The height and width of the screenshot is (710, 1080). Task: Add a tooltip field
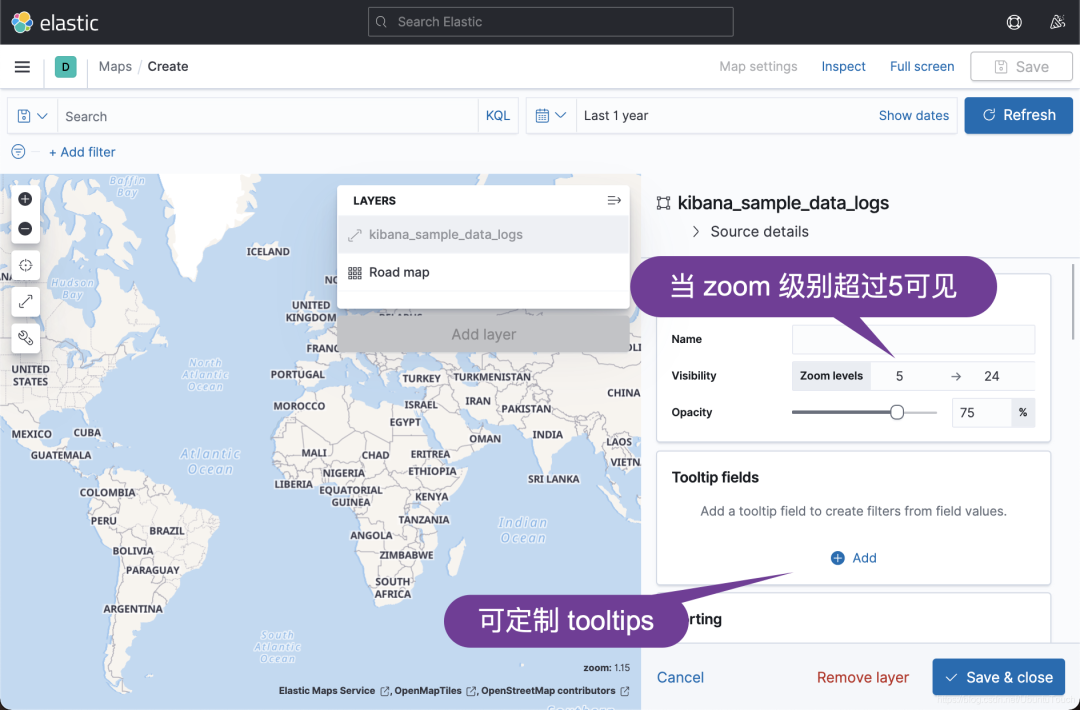tap(853, 558)
